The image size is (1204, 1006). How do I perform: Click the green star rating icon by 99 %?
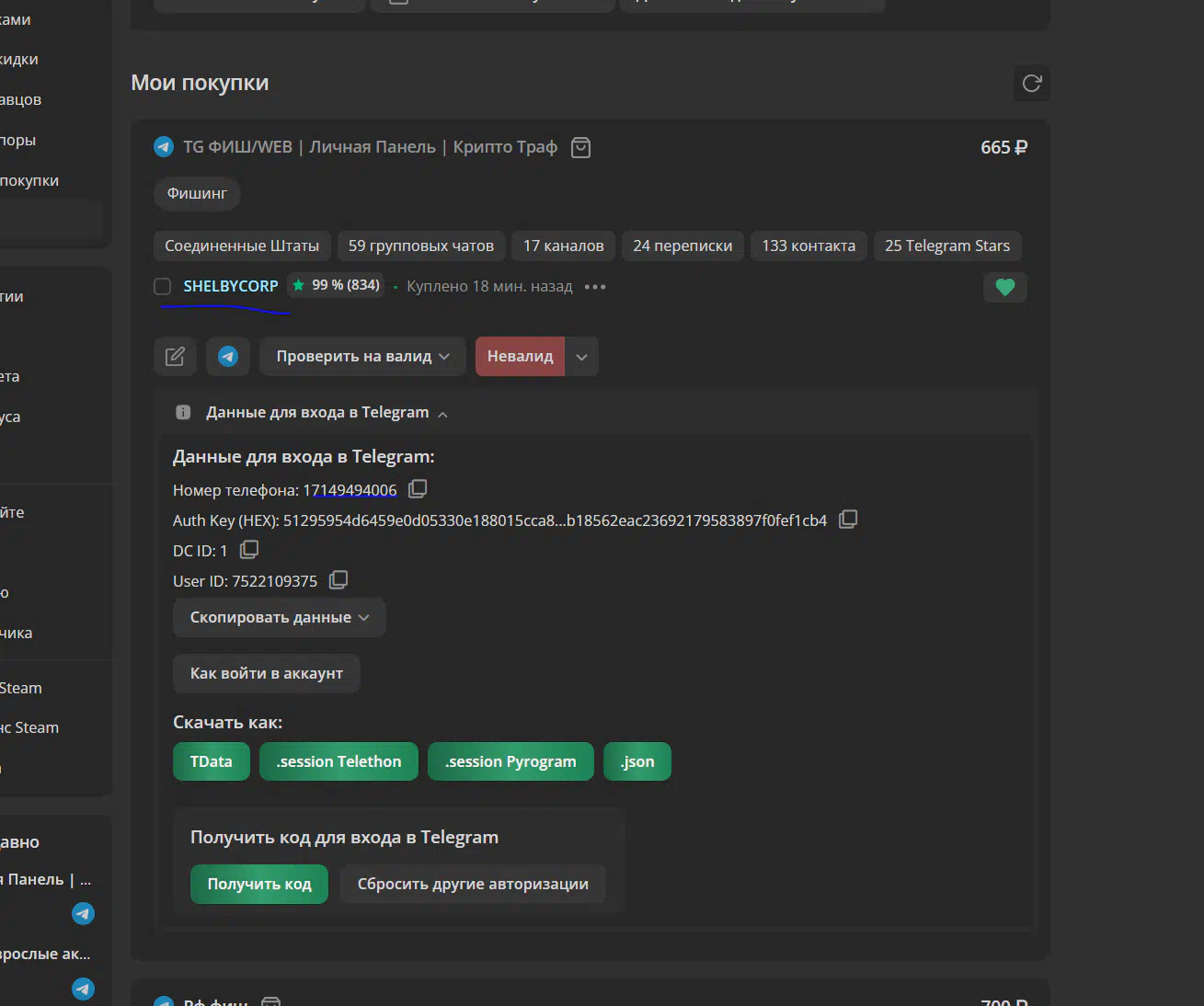click(x=298, y=285)
